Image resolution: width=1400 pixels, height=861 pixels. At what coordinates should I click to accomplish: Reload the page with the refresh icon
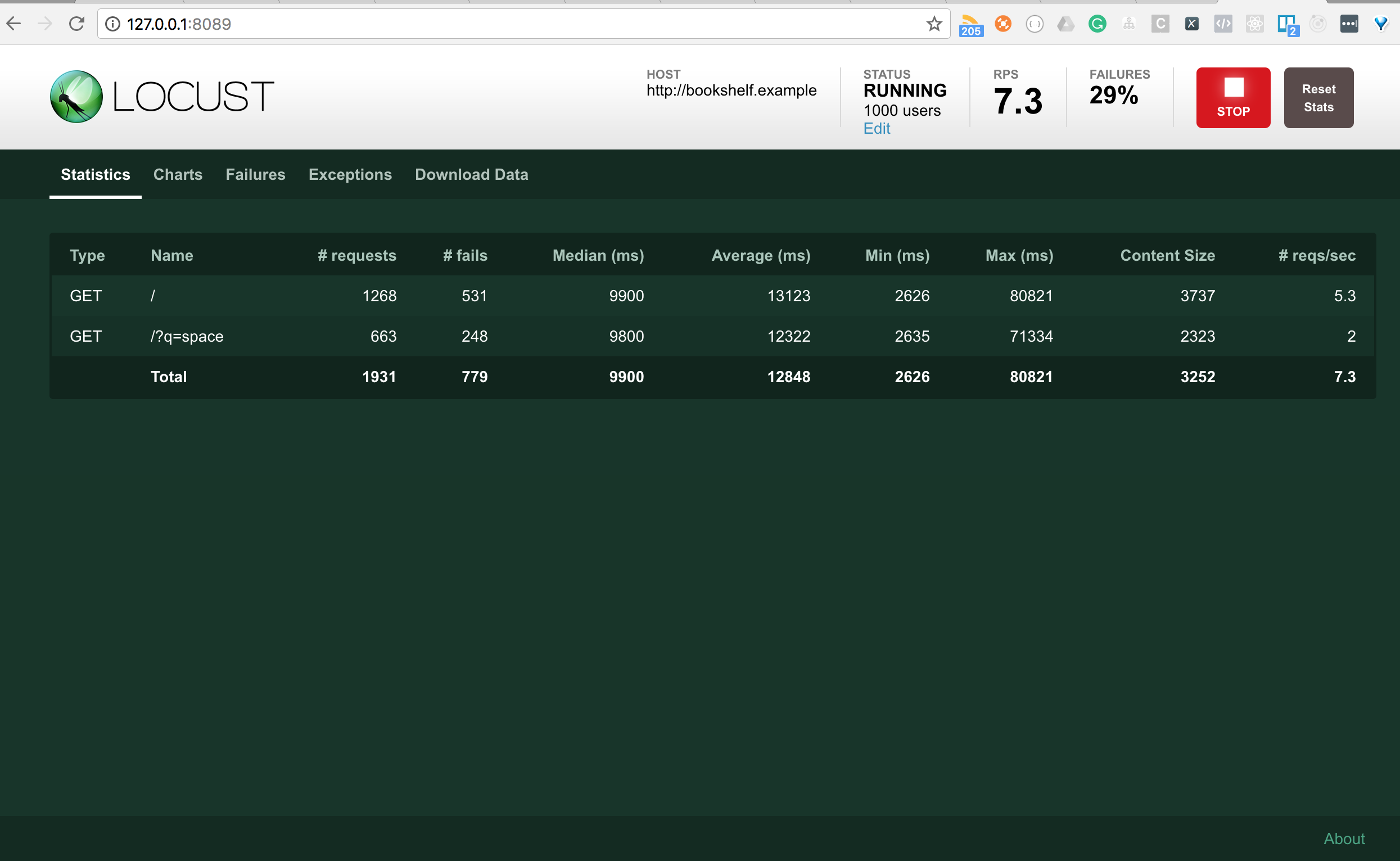pos(76,24)
